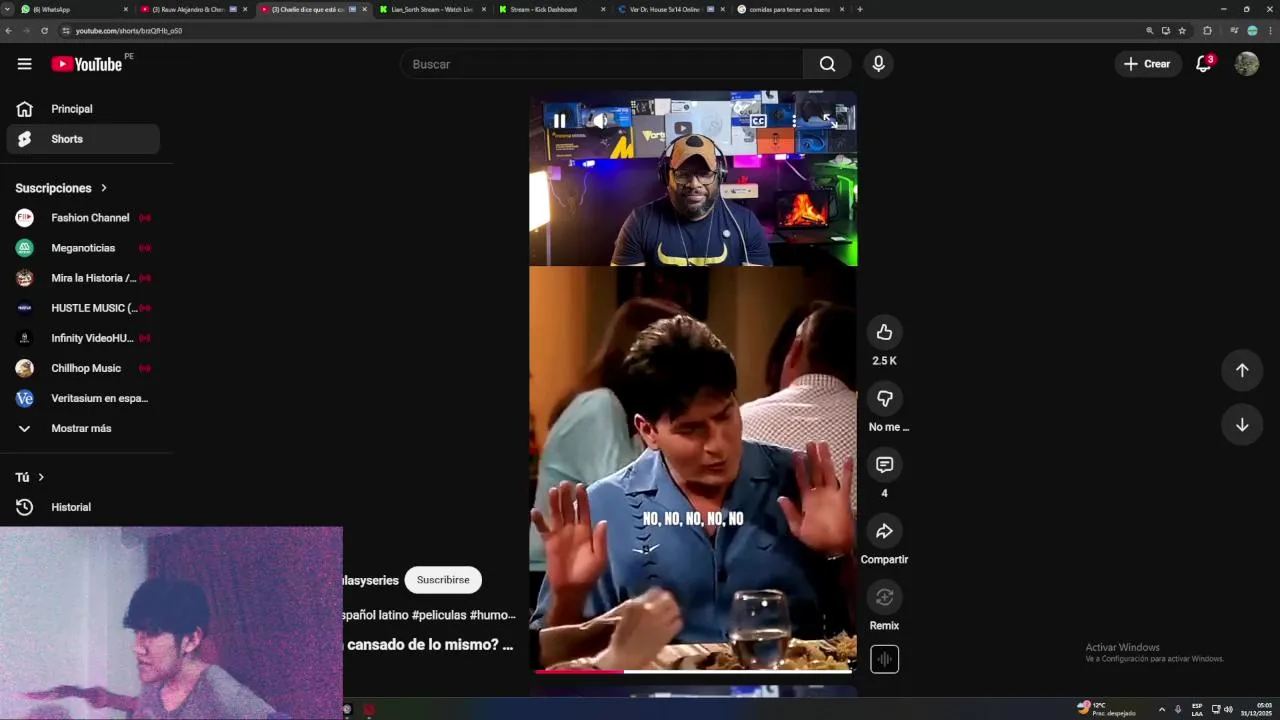Switch ESP keyboard language in taskbar
1280x720 pixels.
click(x=1197, y=709)
